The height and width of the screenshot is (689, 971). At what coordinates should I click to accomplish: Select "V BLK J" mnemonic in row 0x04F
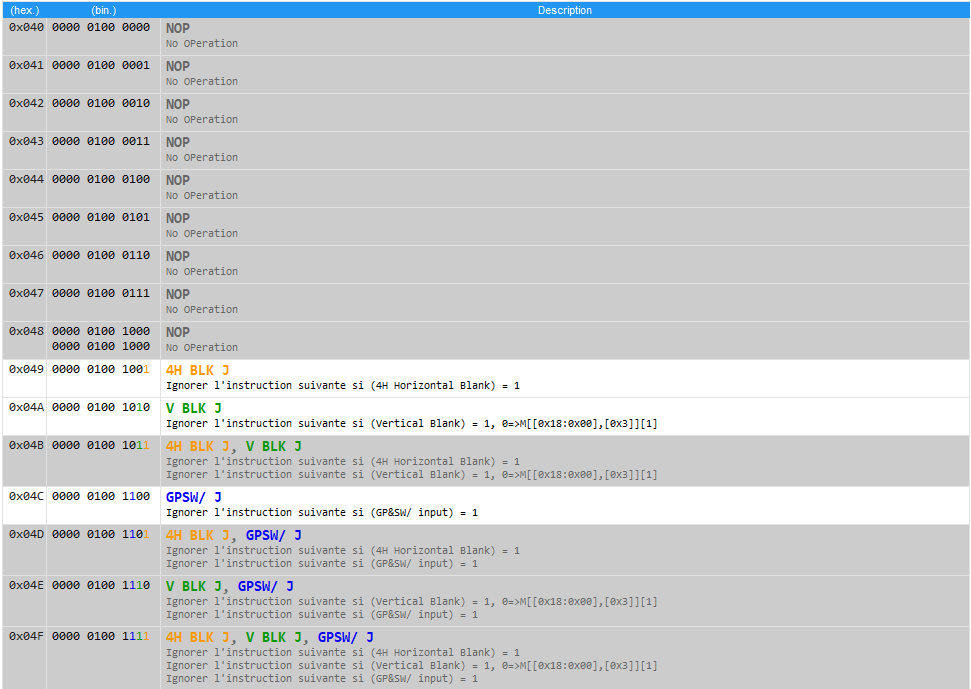274,638
